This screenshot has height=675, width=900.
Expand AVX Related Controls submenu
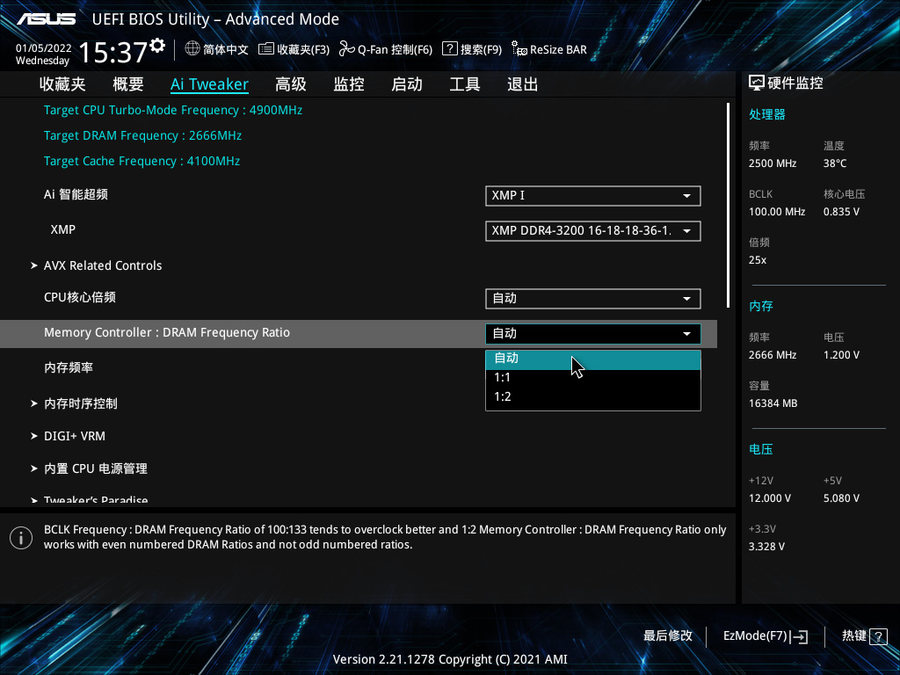pos(102,266)
